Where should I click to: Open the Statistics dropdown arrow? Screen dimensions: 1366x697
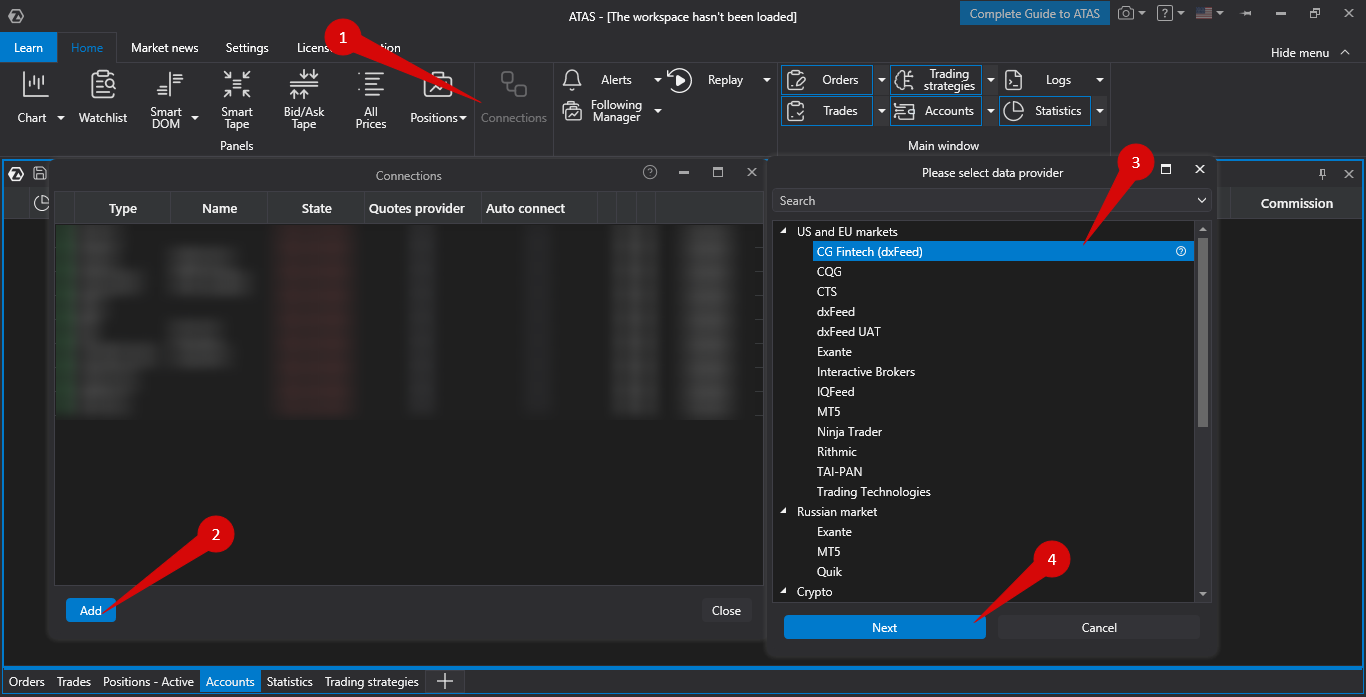coord(1100,111)
